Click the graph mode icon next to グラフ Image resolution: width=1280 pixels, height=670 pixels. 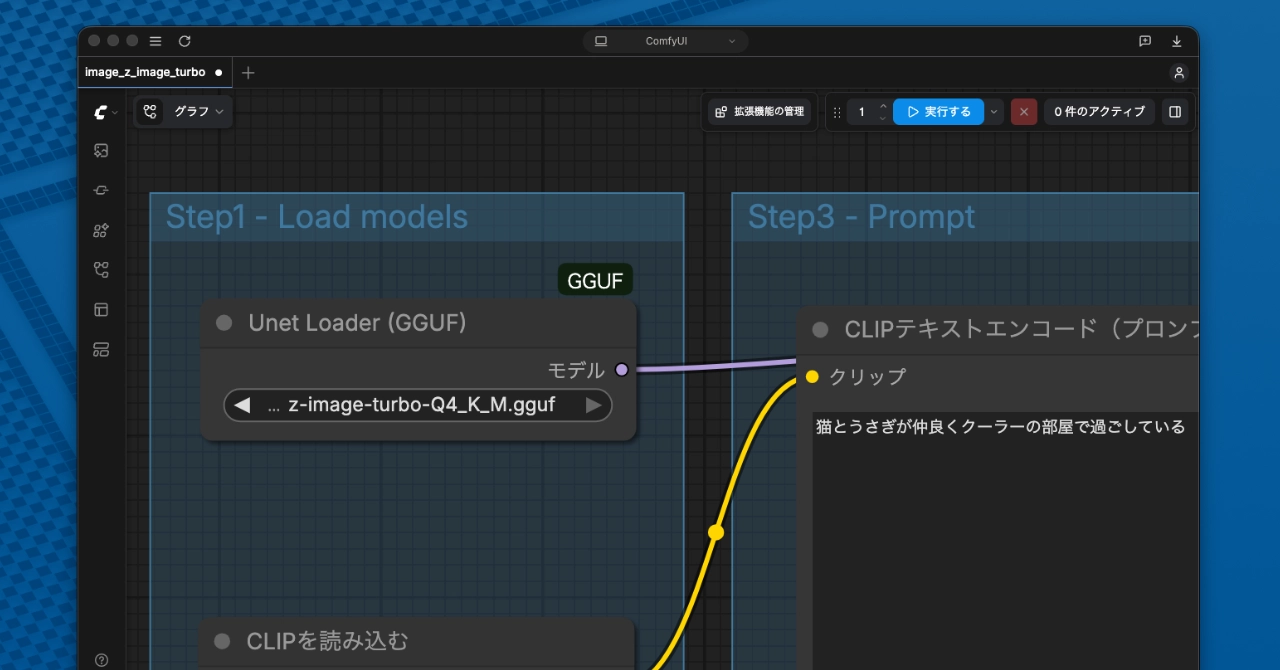[150, 112]
